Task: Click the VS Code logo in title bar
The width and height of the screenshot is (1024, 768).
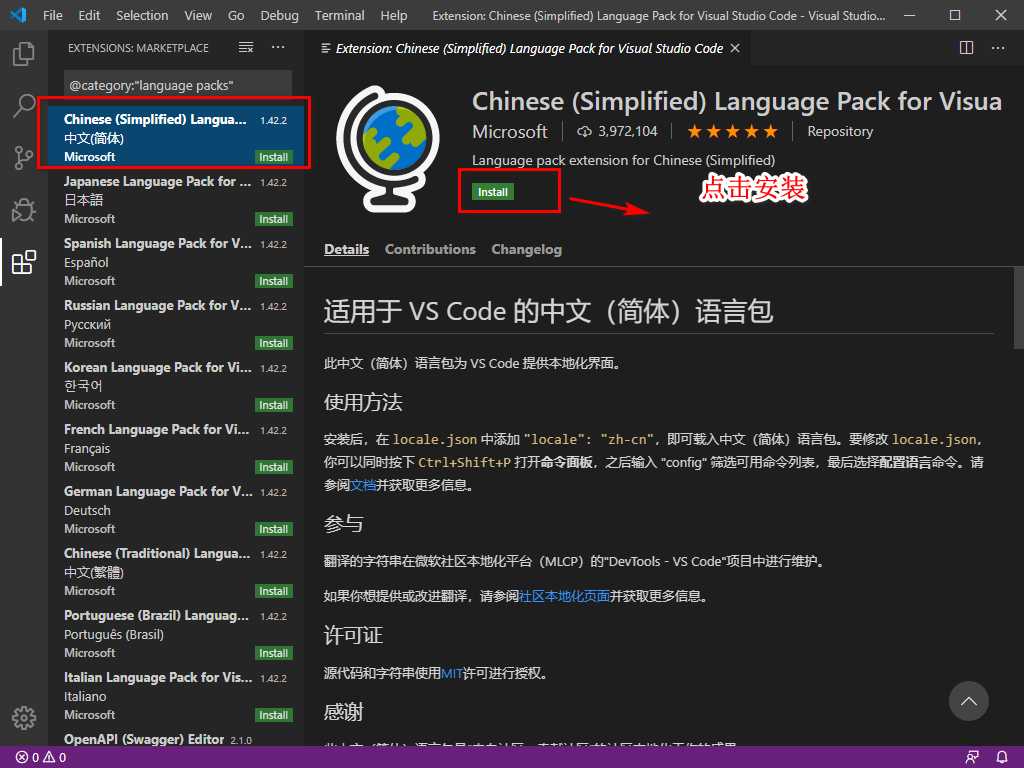Action: point(19,15)
